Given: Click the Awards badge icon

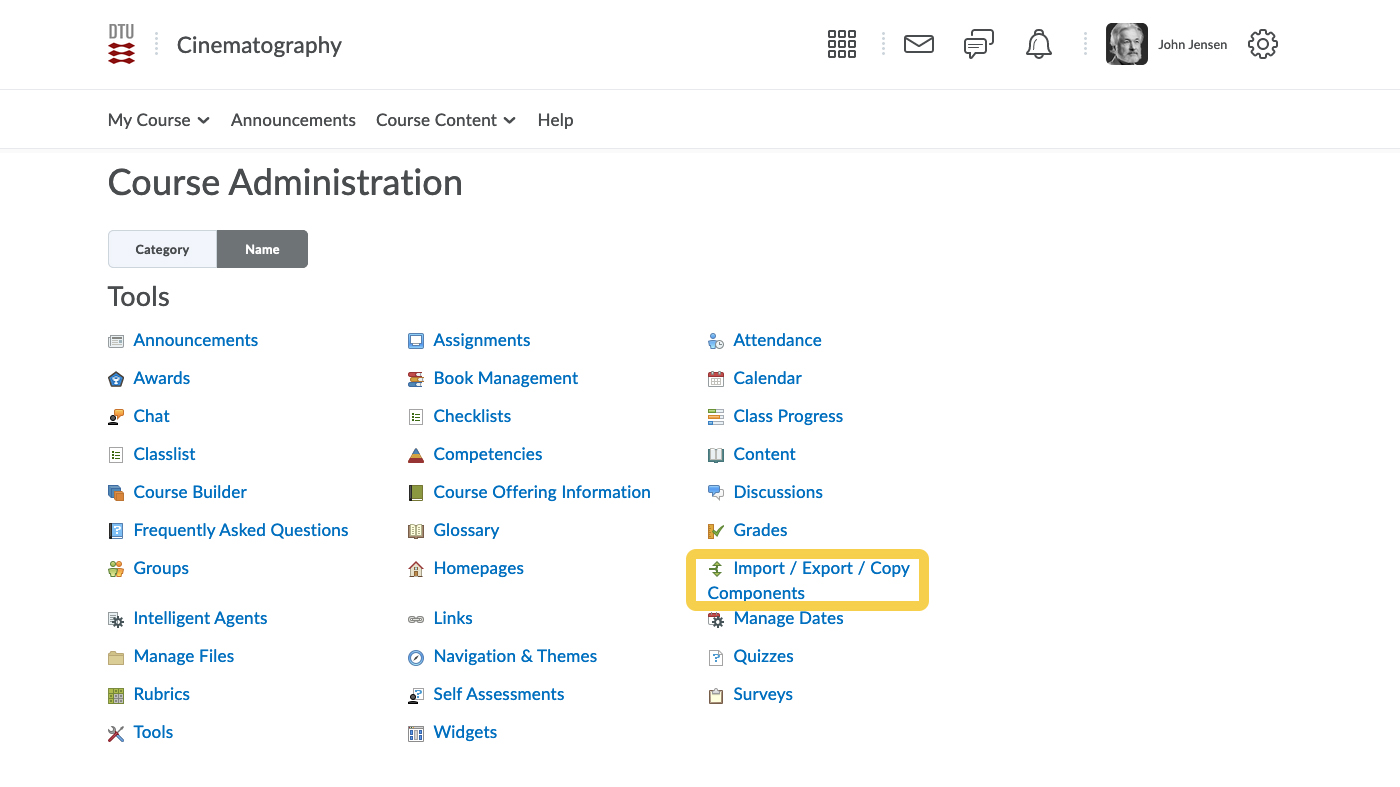Looking at the screenshot, I should click(116, 379).
